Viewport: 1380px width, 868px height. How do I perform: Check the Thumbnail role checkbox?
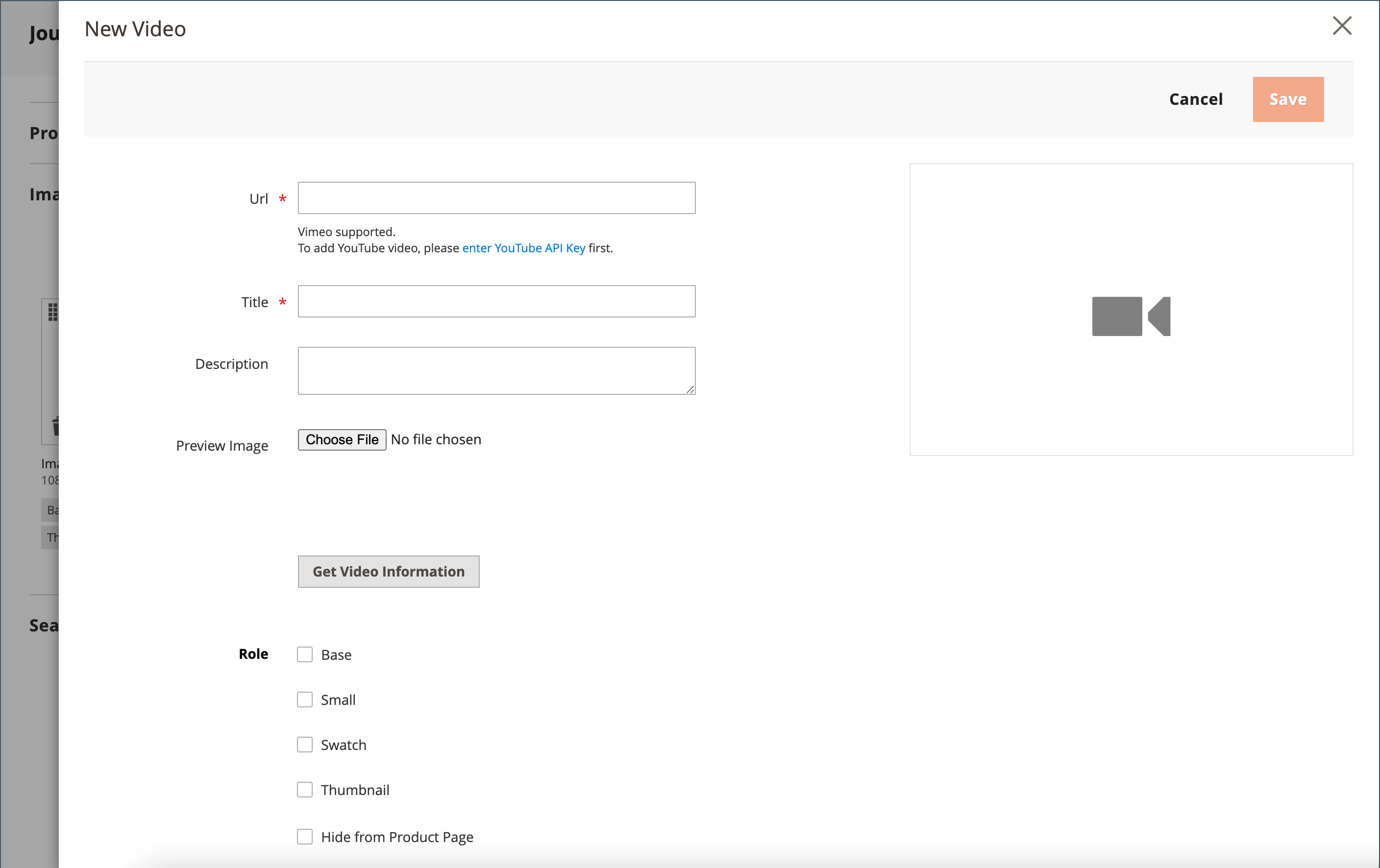[x=305, y=790]
